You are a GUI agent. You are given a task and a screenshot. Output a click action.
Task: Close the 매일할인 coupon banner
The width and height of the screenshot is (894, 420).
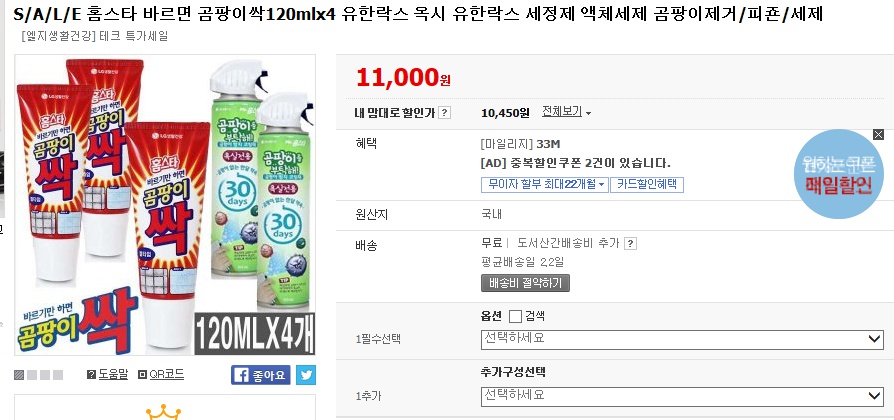pos(878,134)
